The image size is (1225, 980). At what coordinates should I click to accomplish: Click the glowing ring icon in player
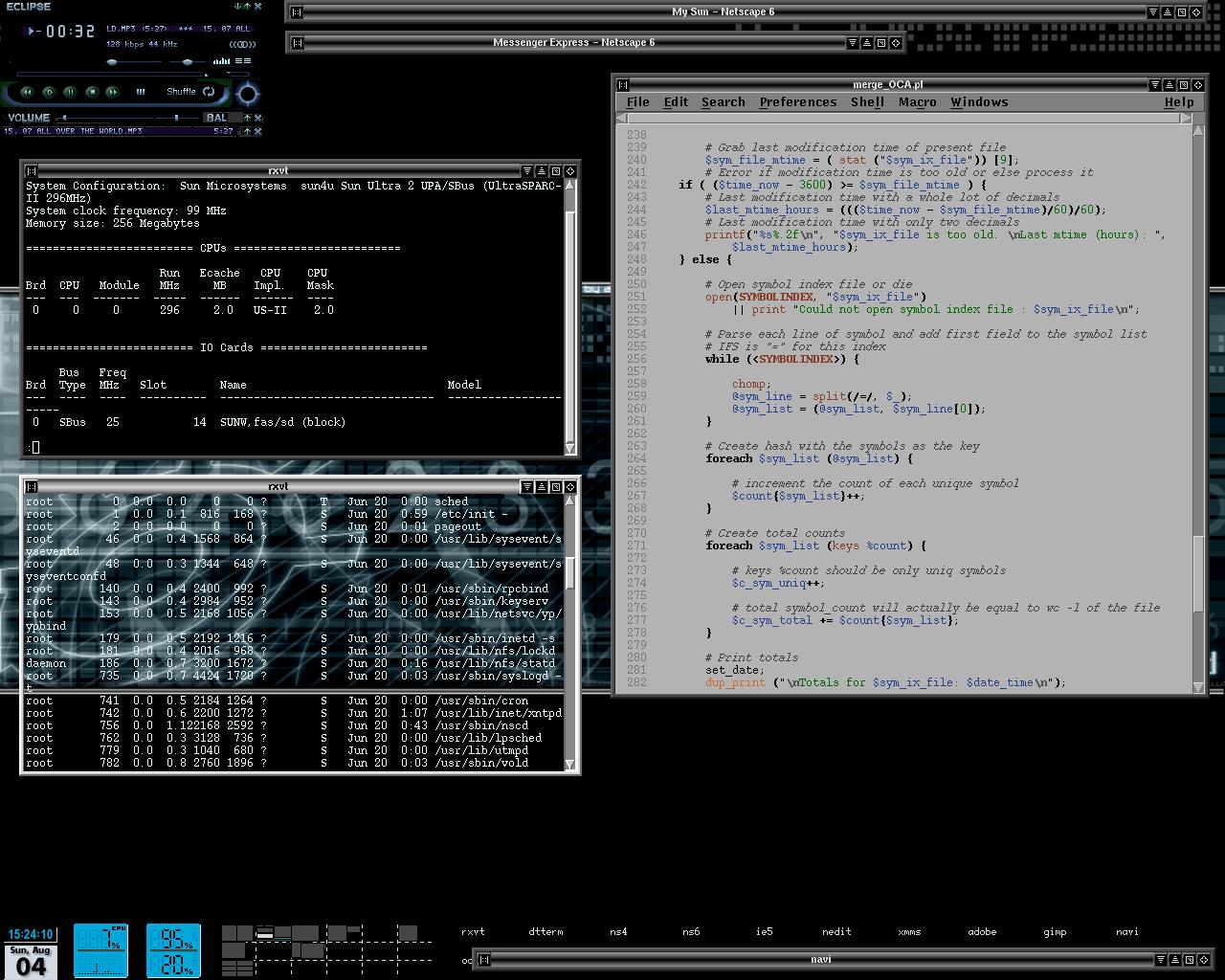click(x=248, y=94)
